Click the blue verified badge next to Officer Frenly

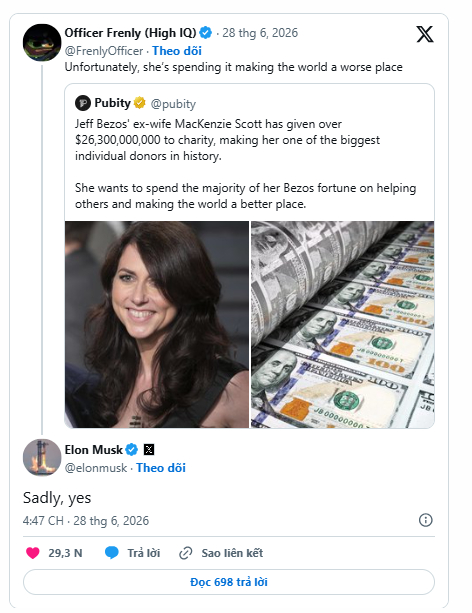pos(206,33)
